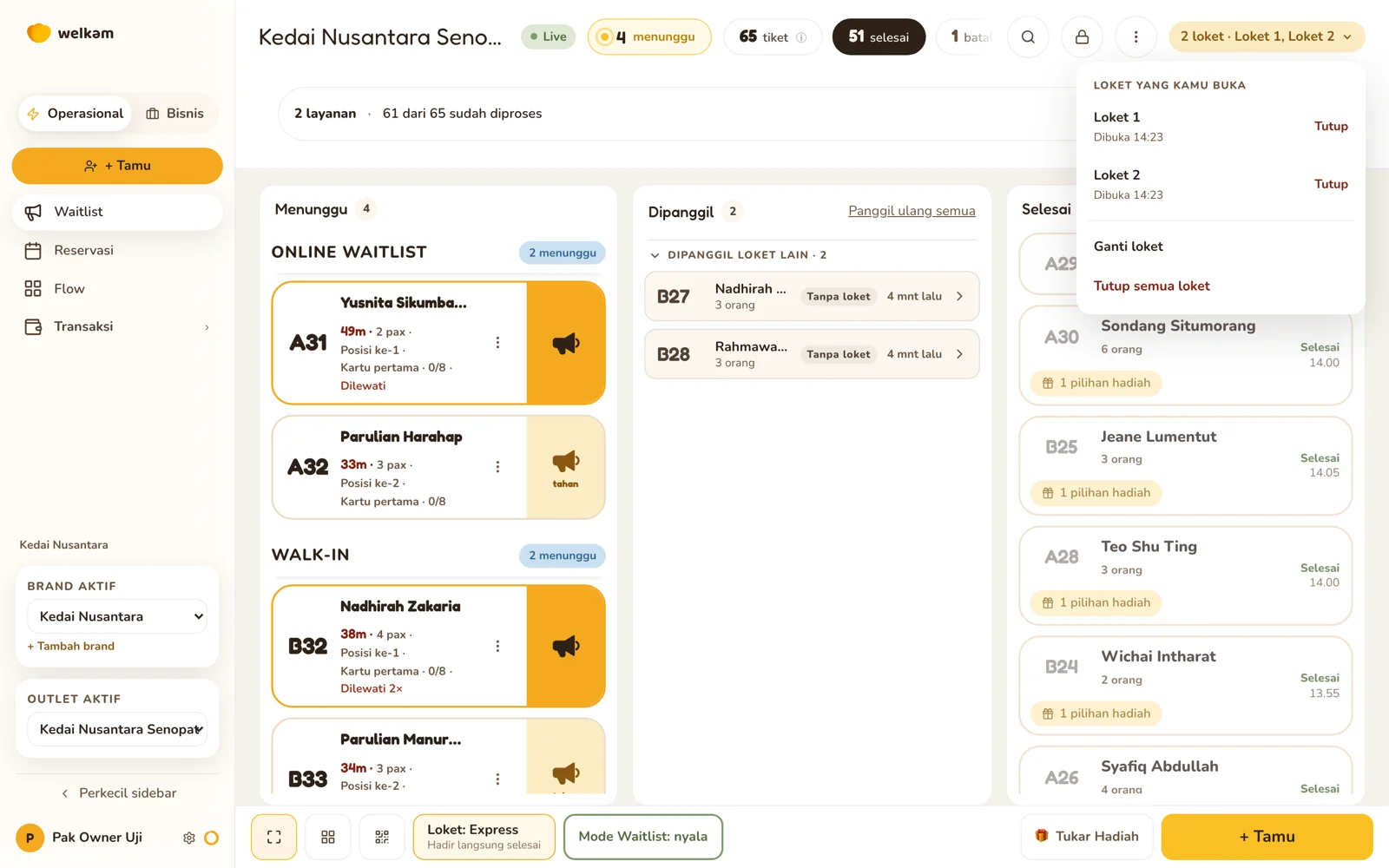Click the QR code icon in bottom bar
This screenshot has height=868, width=1389.
(x=382, y=837)
